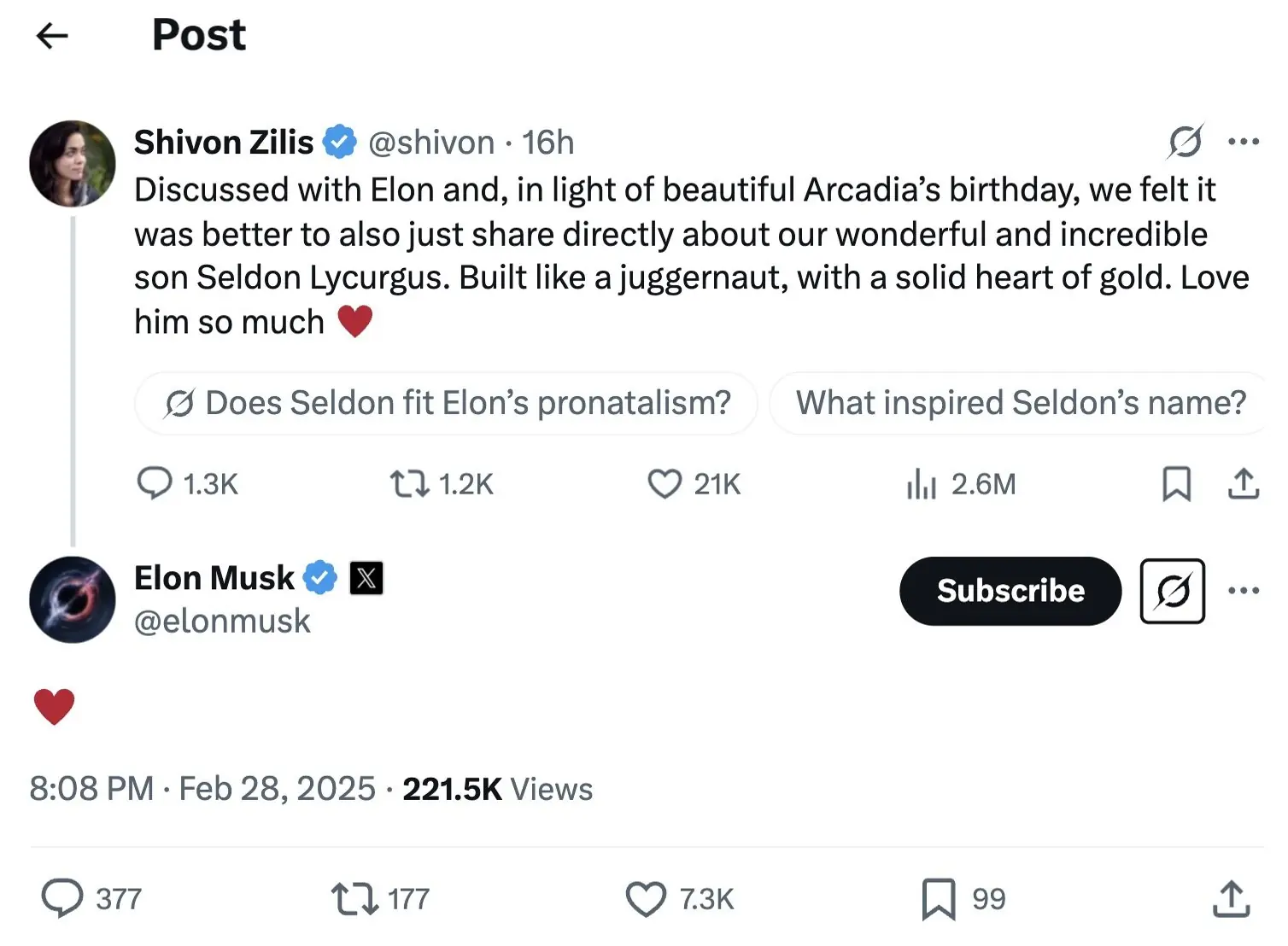1288x946 pixels.
Task: Share Shivon's post via the share icon
Action: click(1244, 483)
